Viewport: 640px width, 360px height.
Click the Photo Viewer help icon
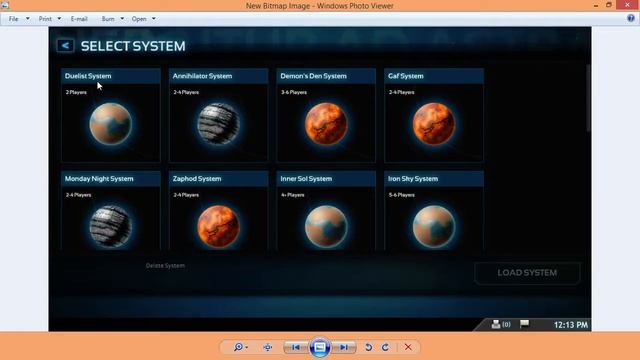click(631, 18)
